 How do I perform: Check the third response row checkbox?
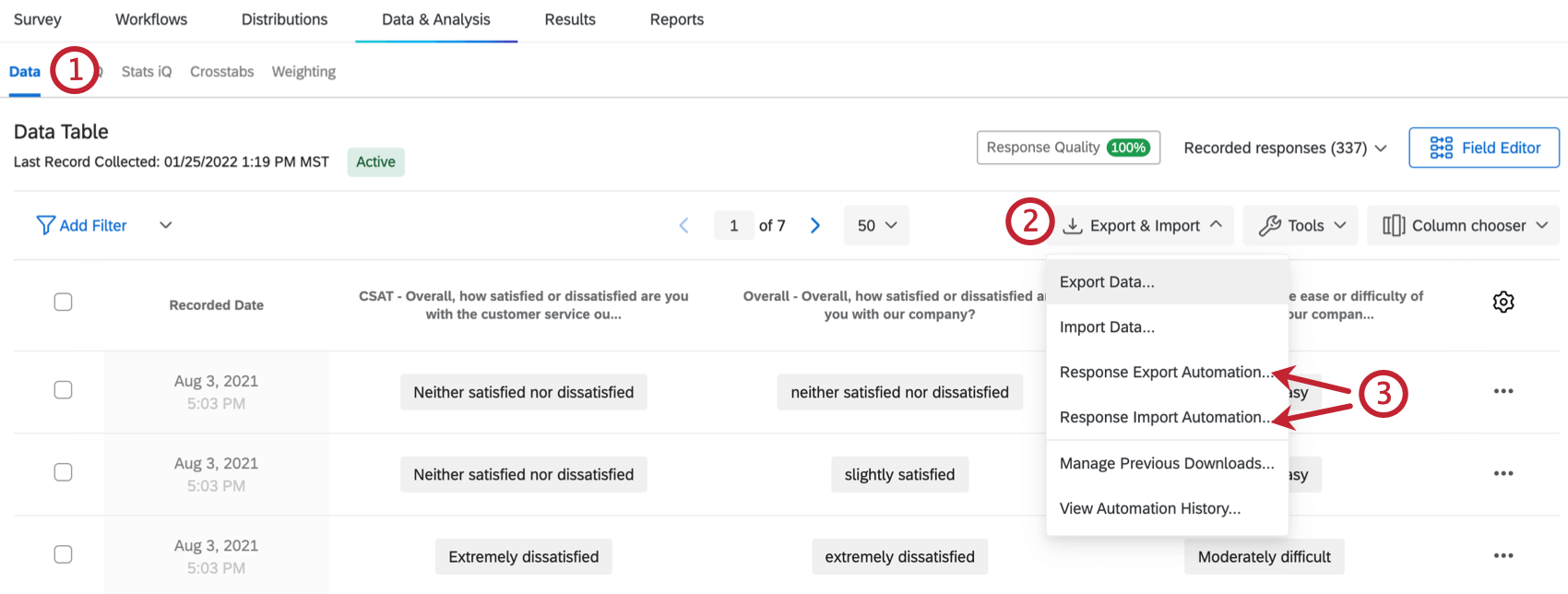[63, 554]
